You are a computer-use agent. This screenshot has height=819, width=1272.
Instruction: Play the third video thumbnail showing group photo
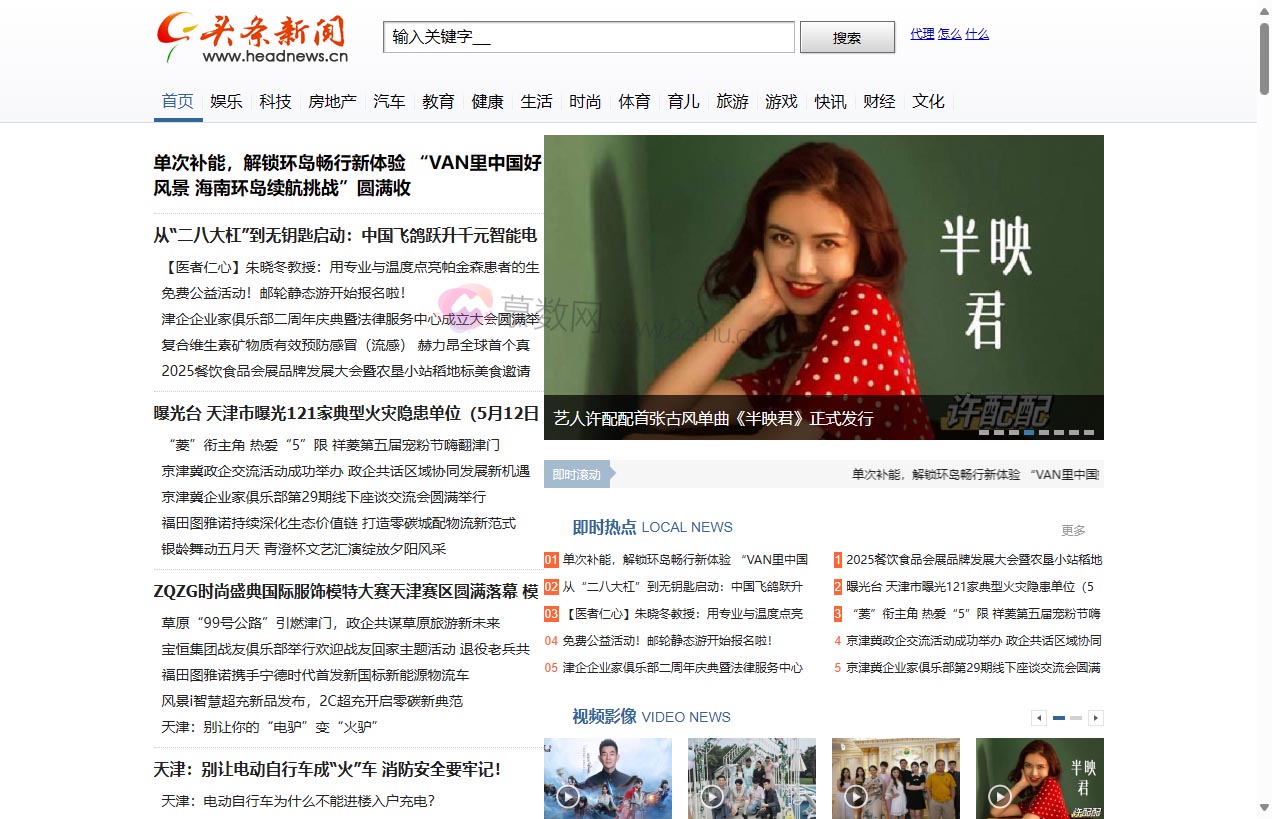tap(855, 797)
